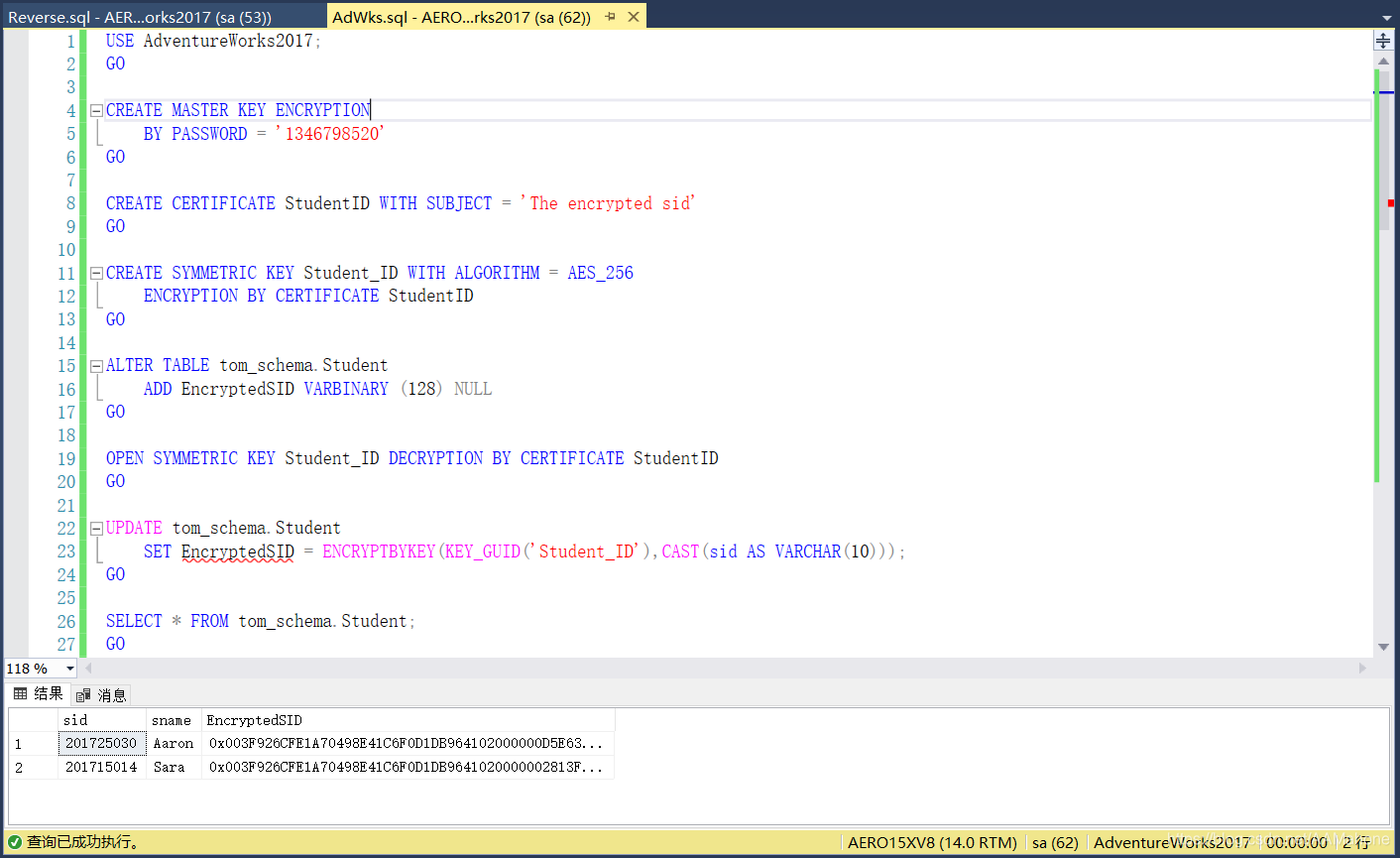
Task: Click the VARBINARY keyword on line 16
Action: pyautogui.click(x=346, y=389)
